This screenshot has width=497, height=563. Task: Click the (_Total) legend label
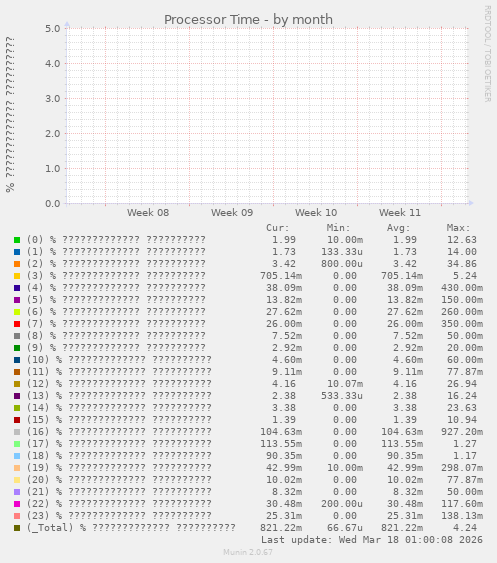point(131,528)
